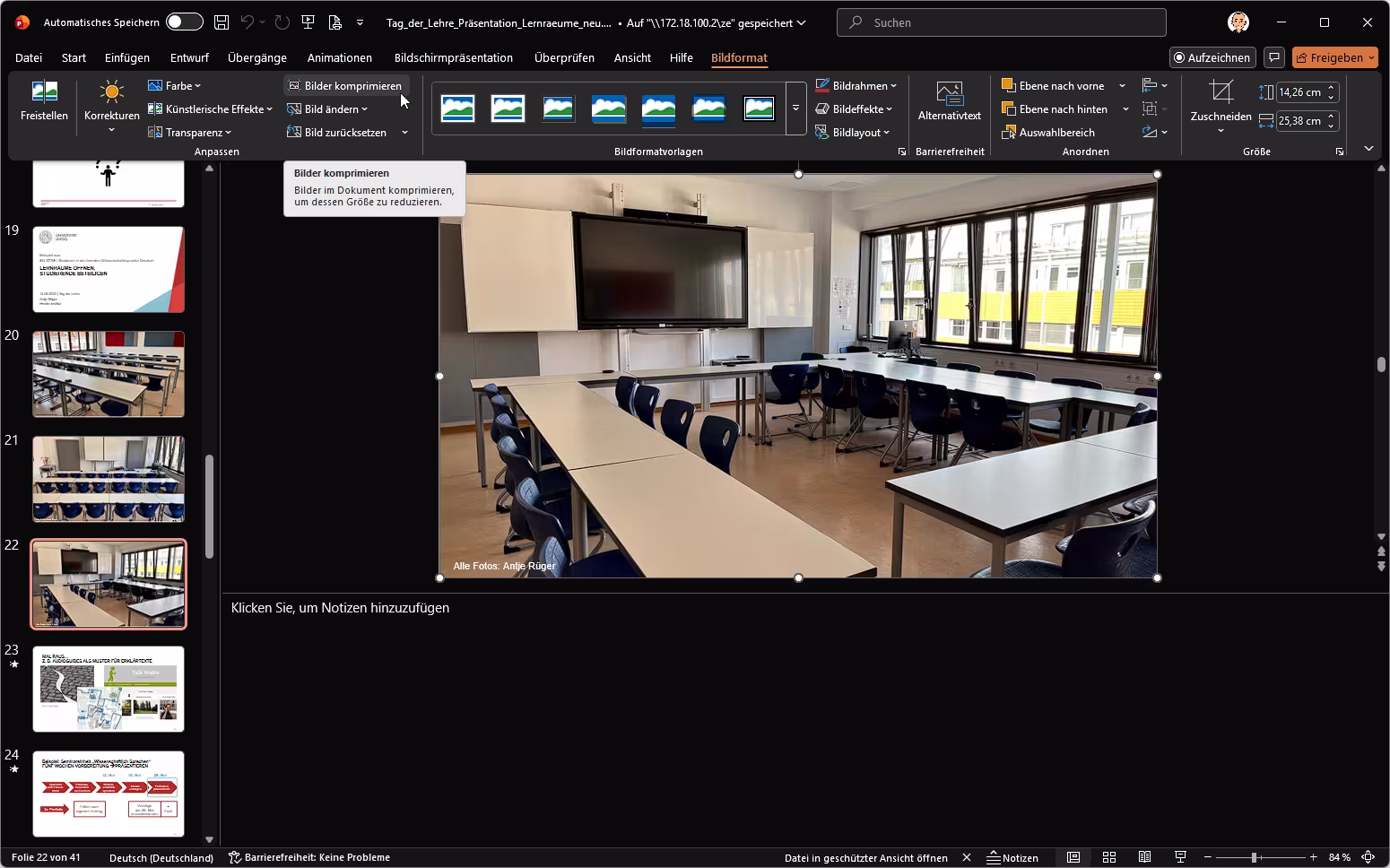
Task: Click Barrierefreiheit: Keine Probleme status
Action: point(309,857)
